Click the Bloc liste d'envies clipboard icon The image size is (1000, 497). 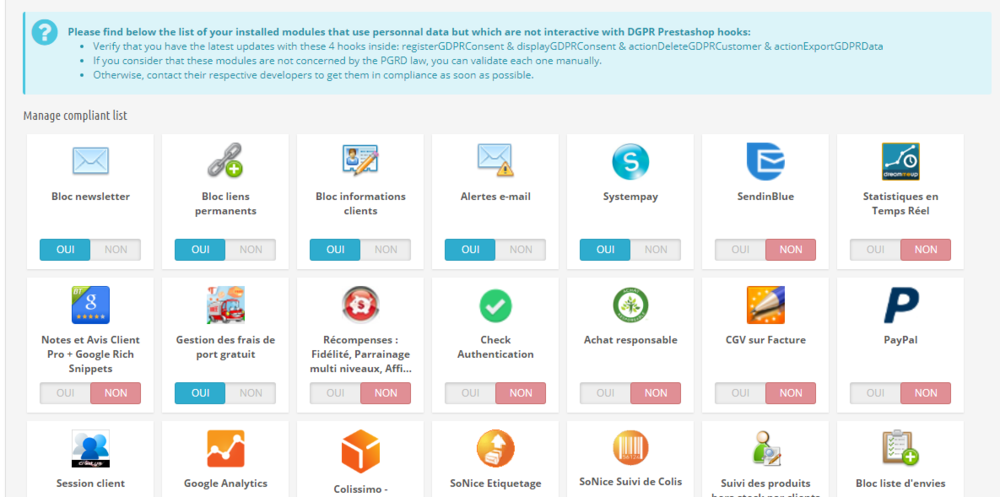(901, 449)
